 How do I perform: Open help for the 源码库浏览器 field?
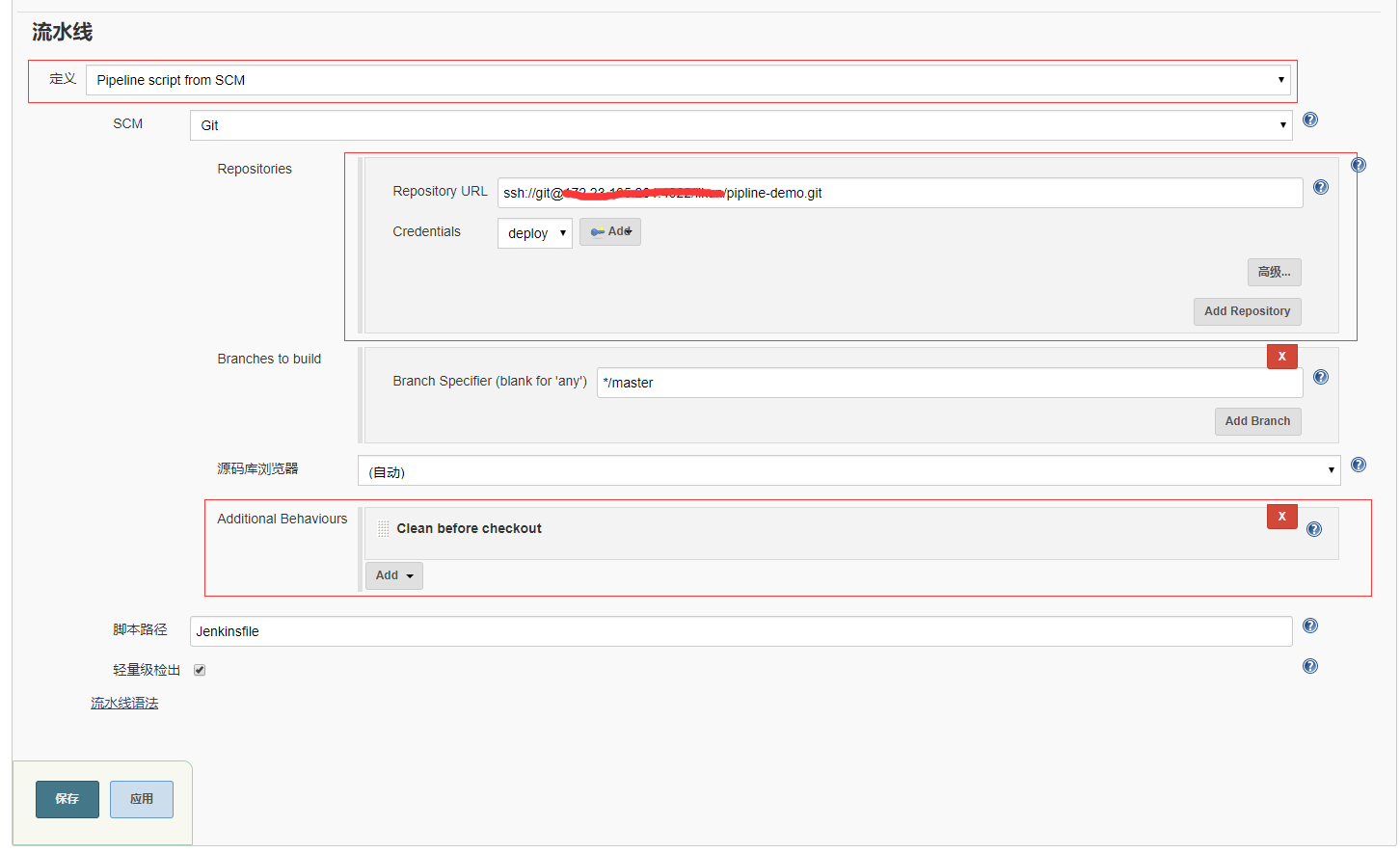pyautogui.click(x=1358, y=465)
